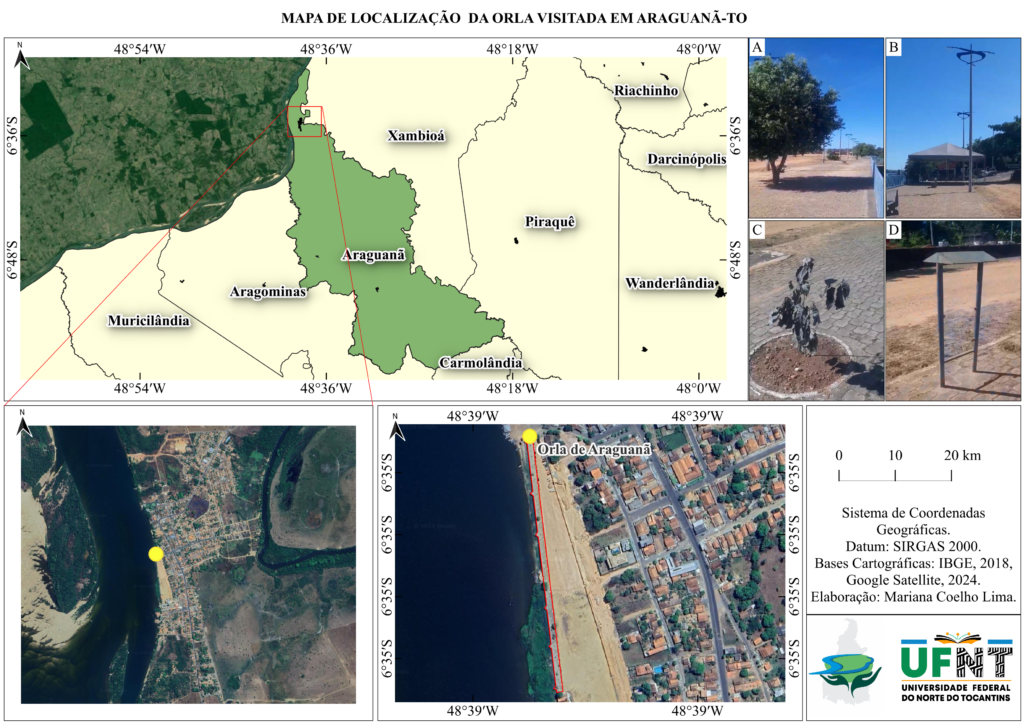The width and height of the screenshot is (1024, 724).
Task: Click the Wanderlândia label
Action: point(670,284)
